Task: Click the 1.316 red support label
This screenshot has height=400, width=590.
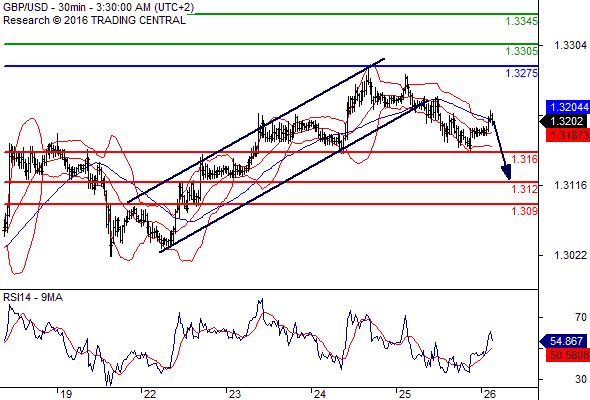Action: [x=525, y=159]
